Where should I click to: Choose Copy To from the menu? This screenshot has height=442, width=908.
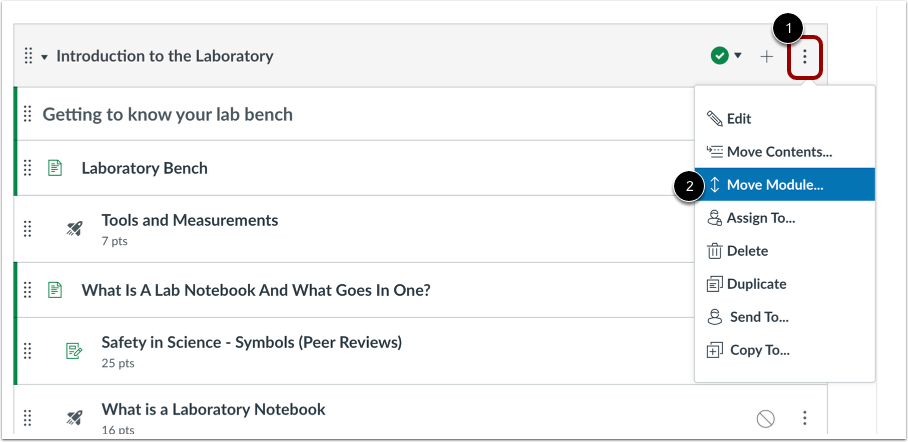tap(758, 350)
